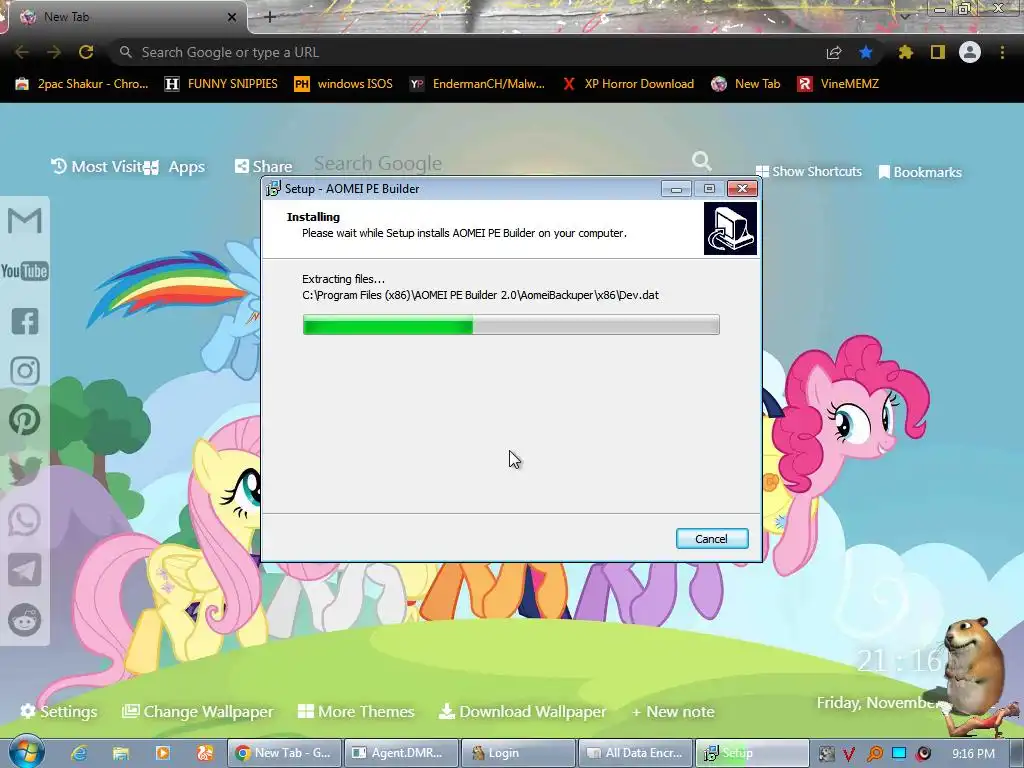Image resolution: width=1024 pixels, height=768 pixels.
Task: Open the EndermanCH/Malw... bookmark
Action: pyautogui.click(x=477, y=84)
